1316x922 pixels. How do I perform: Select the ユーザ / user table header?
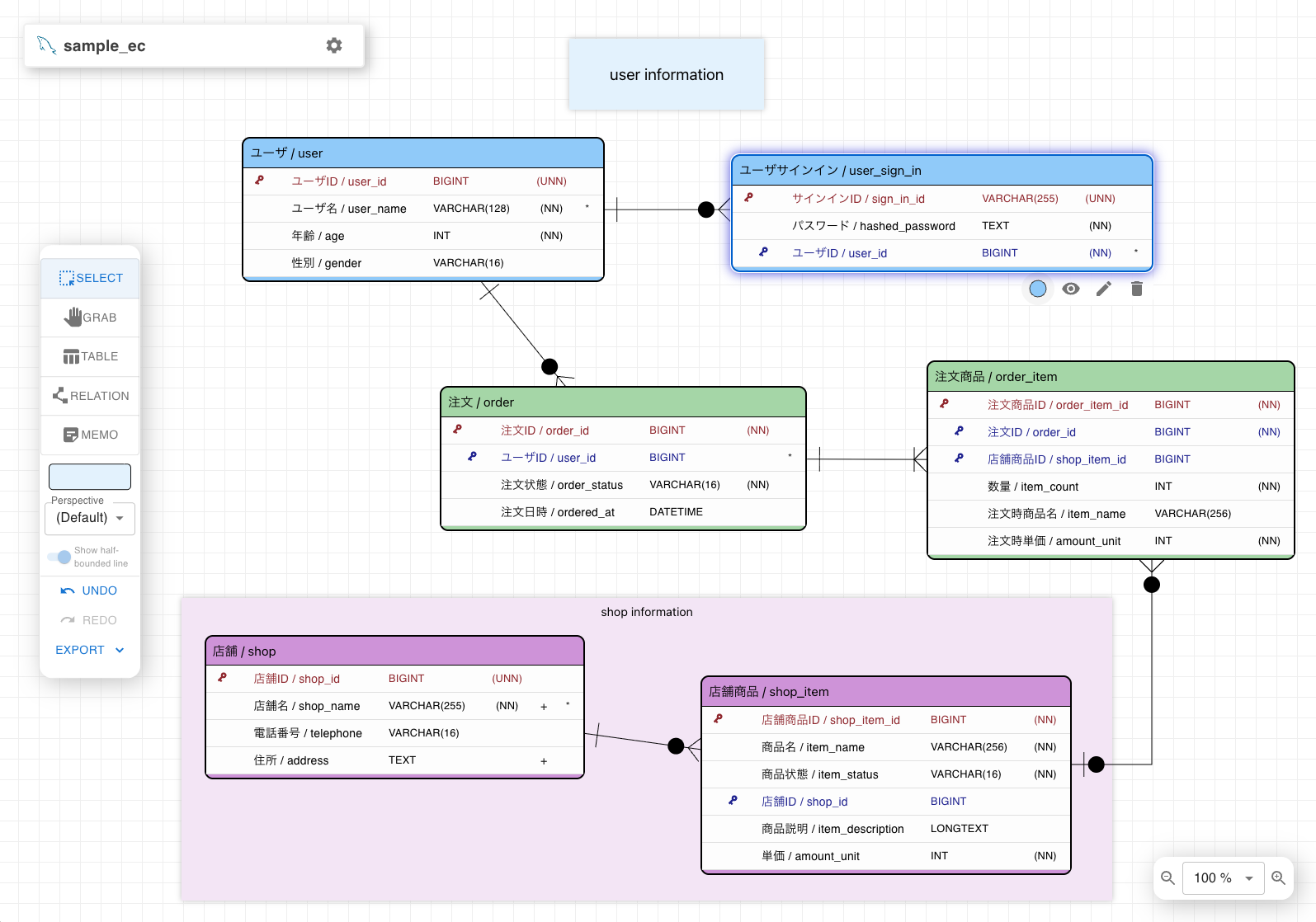pyautogui.click(x=423, y=153)
